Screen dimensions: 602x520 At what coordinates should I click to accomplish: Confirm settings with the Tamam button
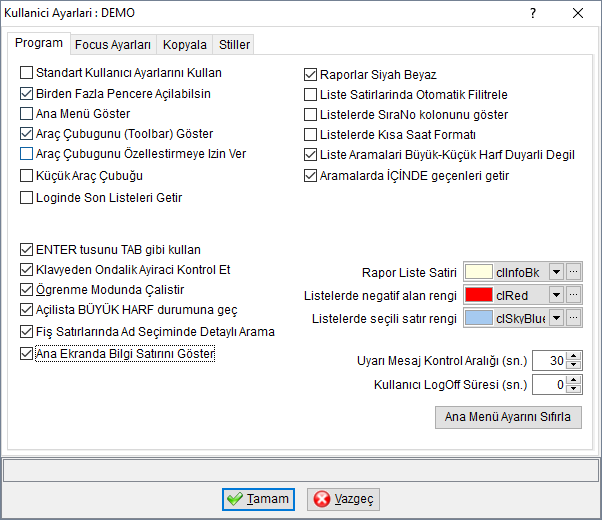[x=258, y=499]
